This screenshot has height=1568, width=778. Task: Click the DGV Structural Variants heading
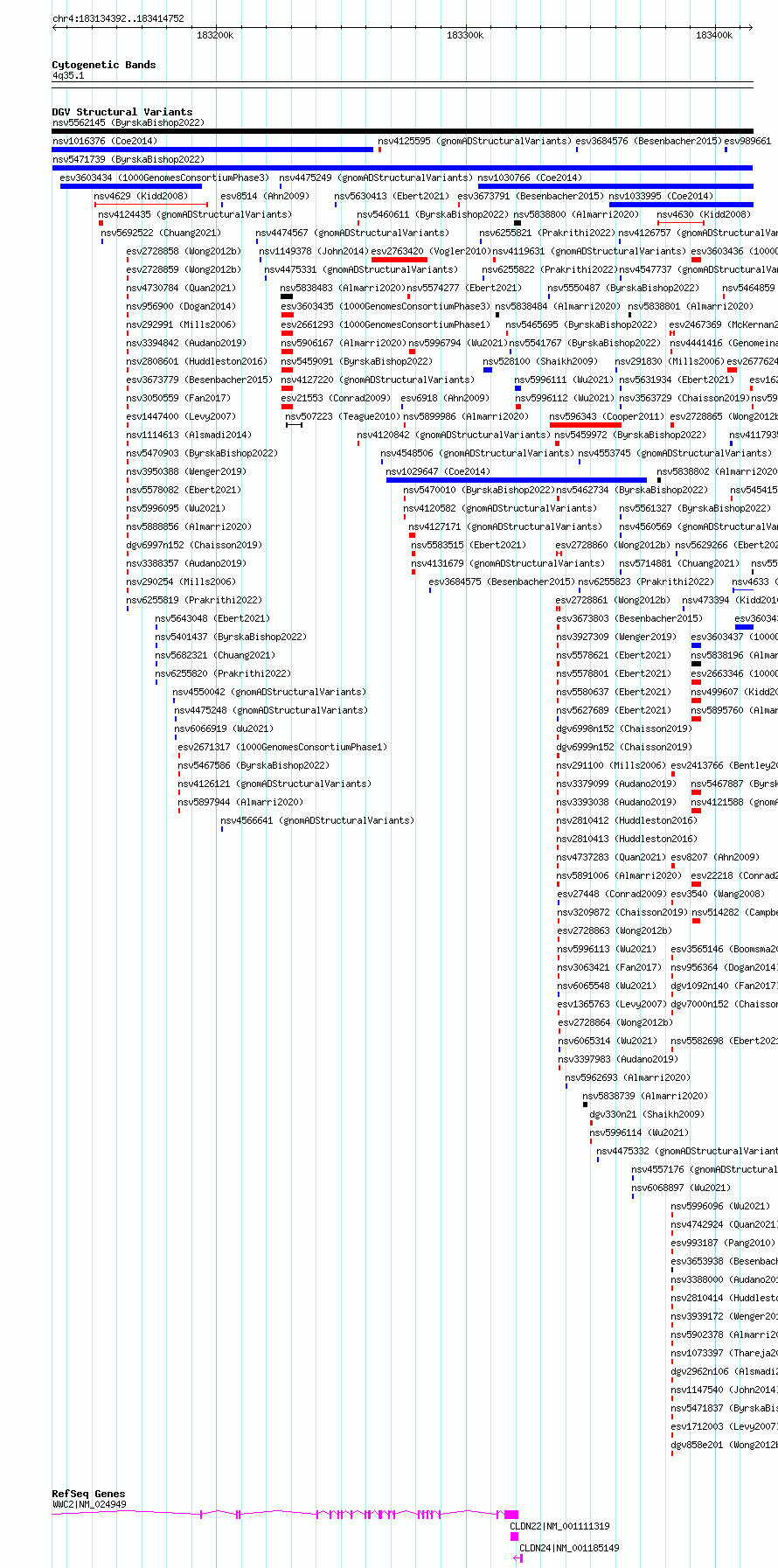[122, 112]
